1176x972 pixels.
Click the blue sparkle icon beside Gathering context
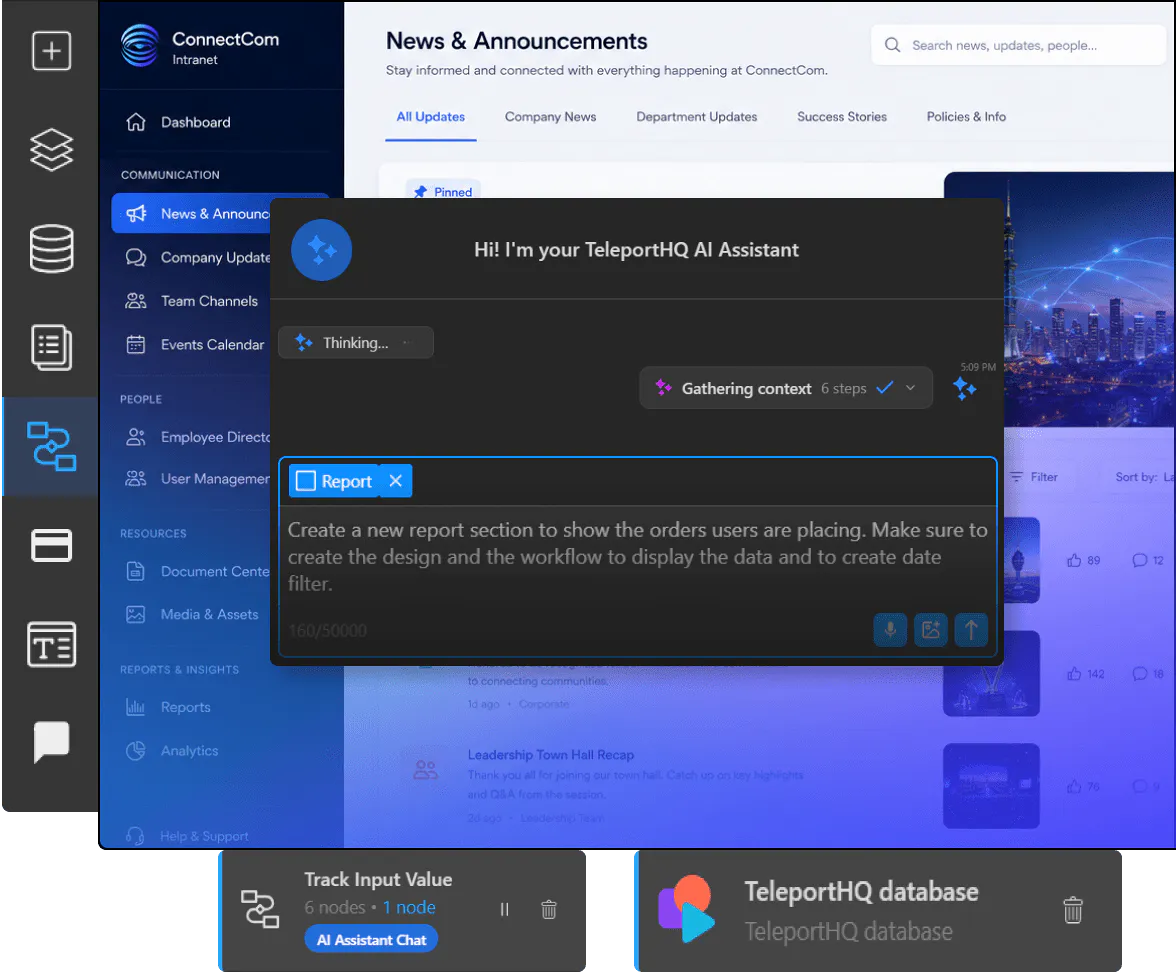pyautogui.click(x=964, y=388)
